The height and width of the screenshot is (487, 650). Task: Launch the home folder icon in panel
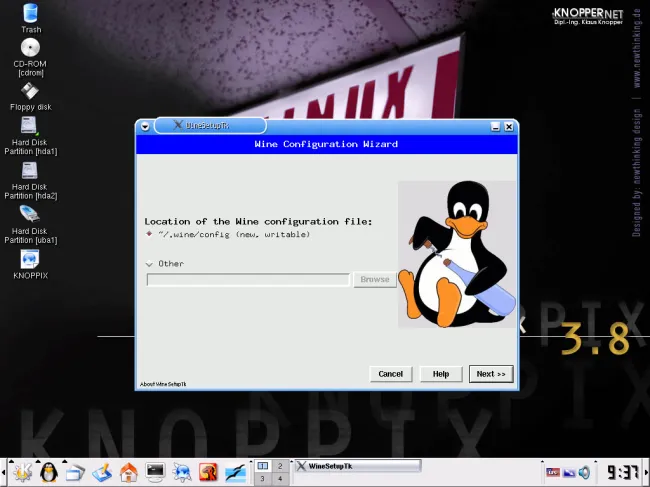128,472
